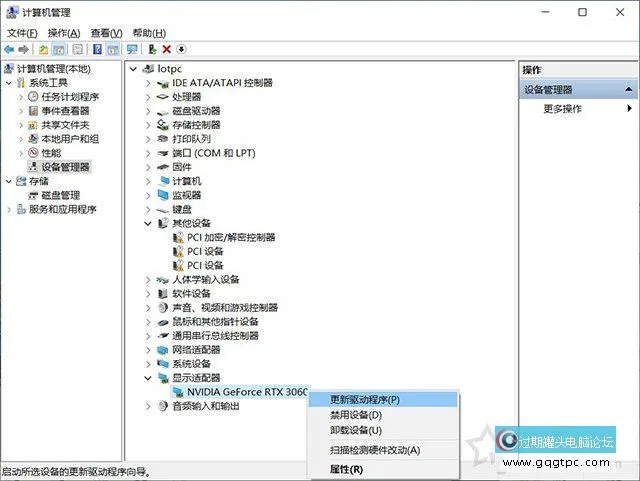Image resolution: width=640 pixels, height=481 pixels.
Task: Choose 属性(R) from context menu
Action: (383, 470)
